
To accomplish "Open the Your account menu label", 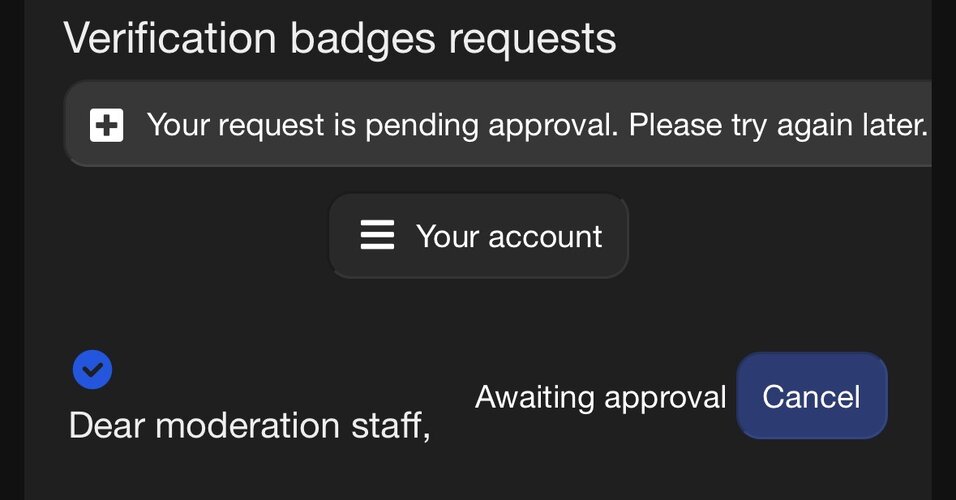I will point(509,236).
